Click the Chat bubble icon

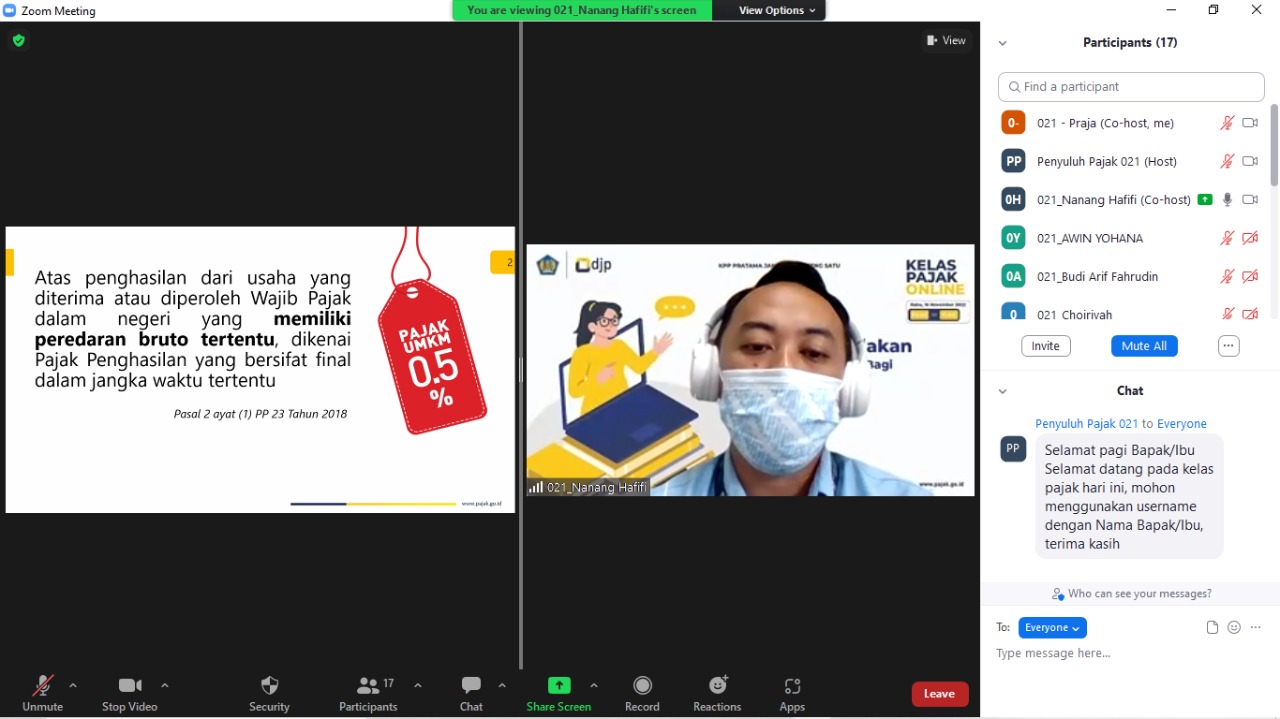471,686
